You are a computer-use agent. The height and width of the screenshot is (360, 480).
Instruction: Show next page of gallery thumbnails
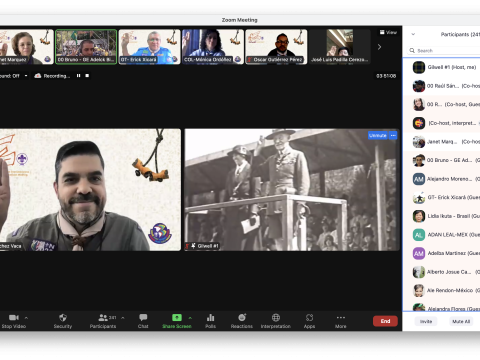[x=379, y=47]
